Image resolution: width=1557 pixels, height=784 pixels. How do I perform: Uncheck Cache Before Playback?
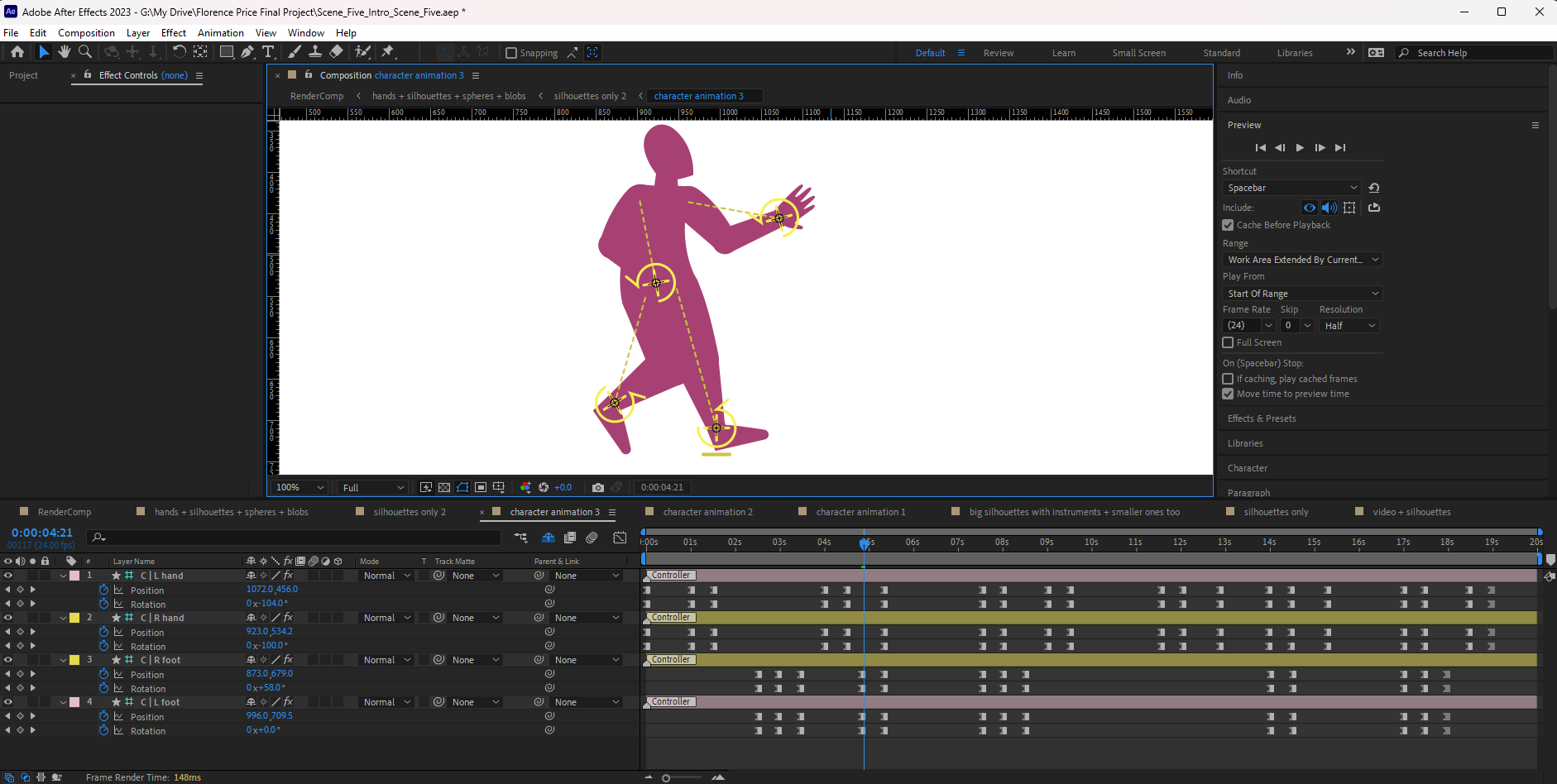coord(1228,225)
